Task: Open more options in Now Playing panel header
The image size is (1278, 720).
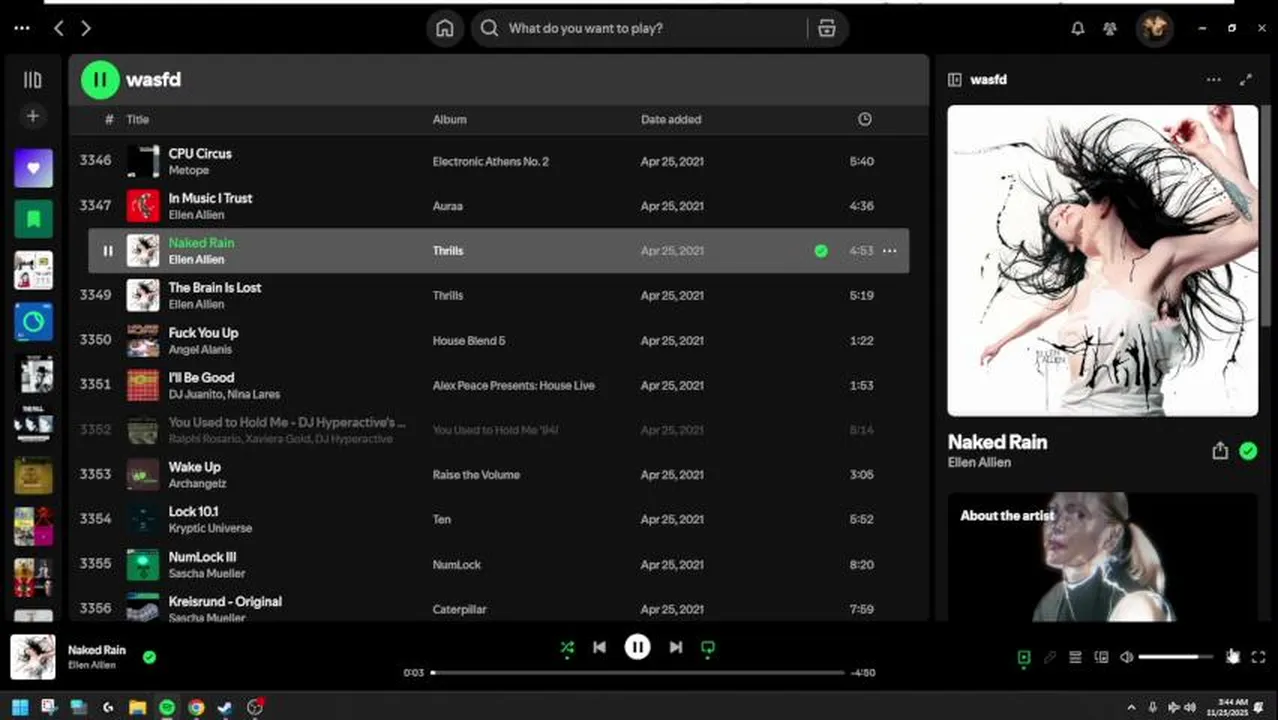Action: click(x=1214, y=80)
